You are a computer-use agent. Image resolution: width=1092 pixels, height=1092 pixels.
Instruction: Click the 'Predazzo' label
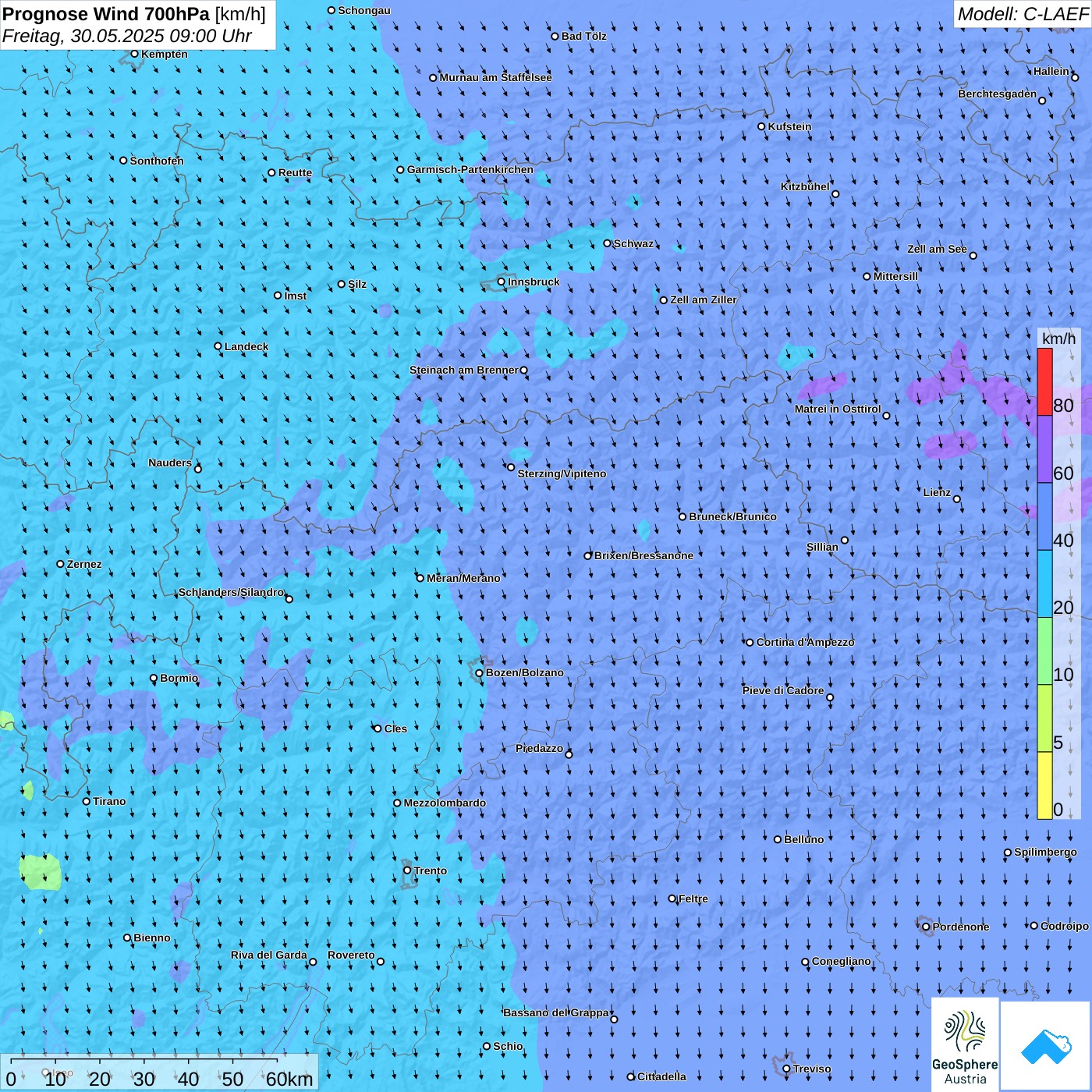click(539, 748)
